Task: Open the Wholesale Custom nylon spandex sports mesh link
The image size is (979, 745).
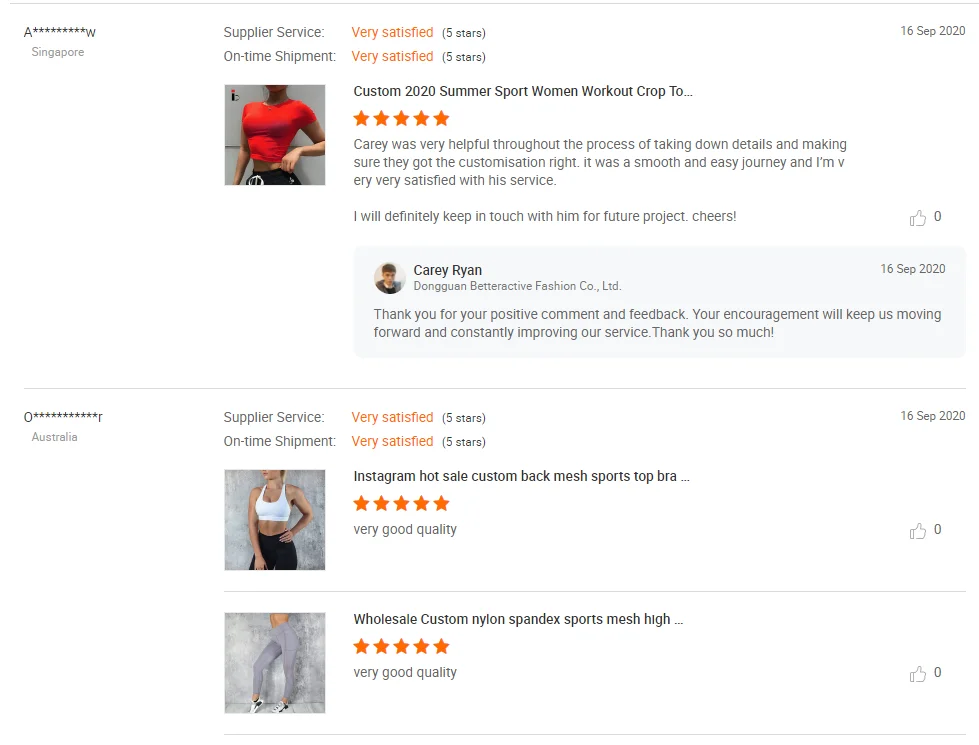Action: pos(518,619)
